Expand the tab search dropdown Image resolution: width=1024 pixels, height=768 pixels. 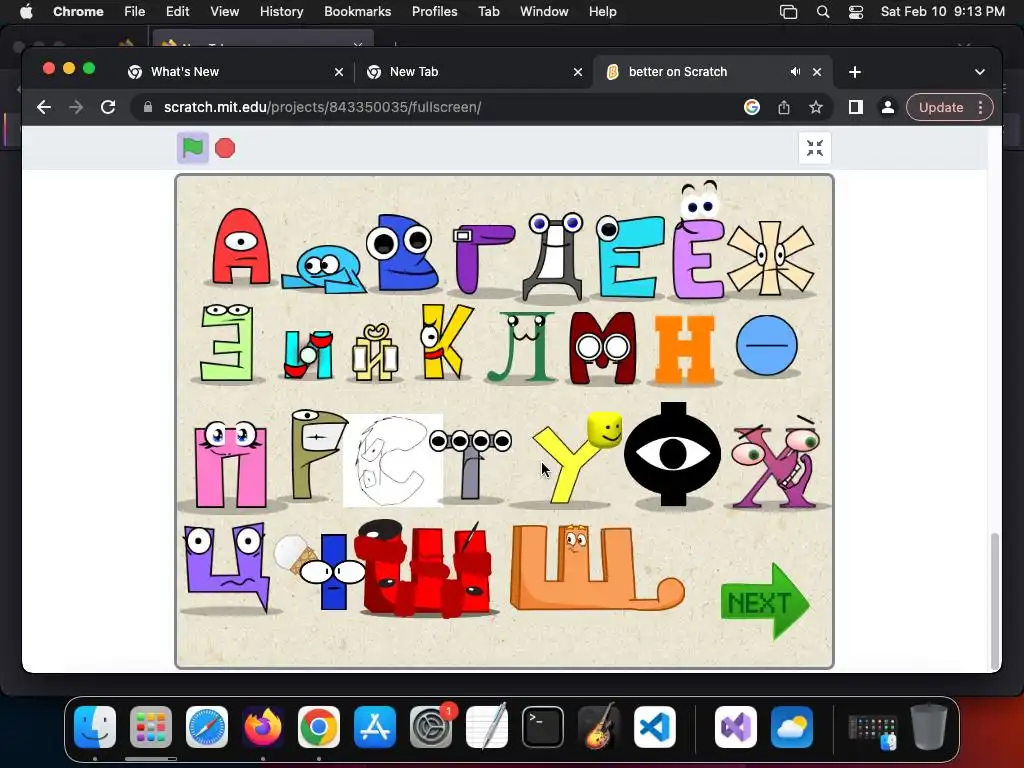980,72
